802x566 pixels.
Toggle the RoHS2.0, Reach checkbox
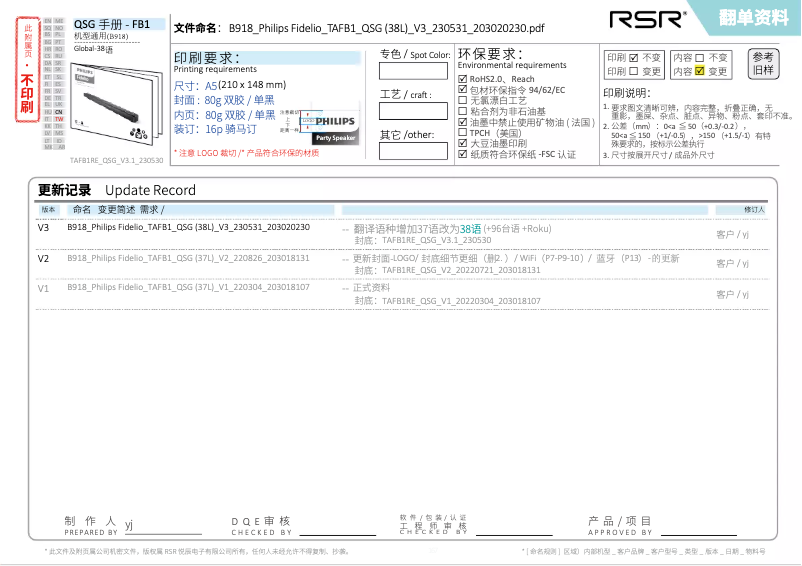point(462,79)
